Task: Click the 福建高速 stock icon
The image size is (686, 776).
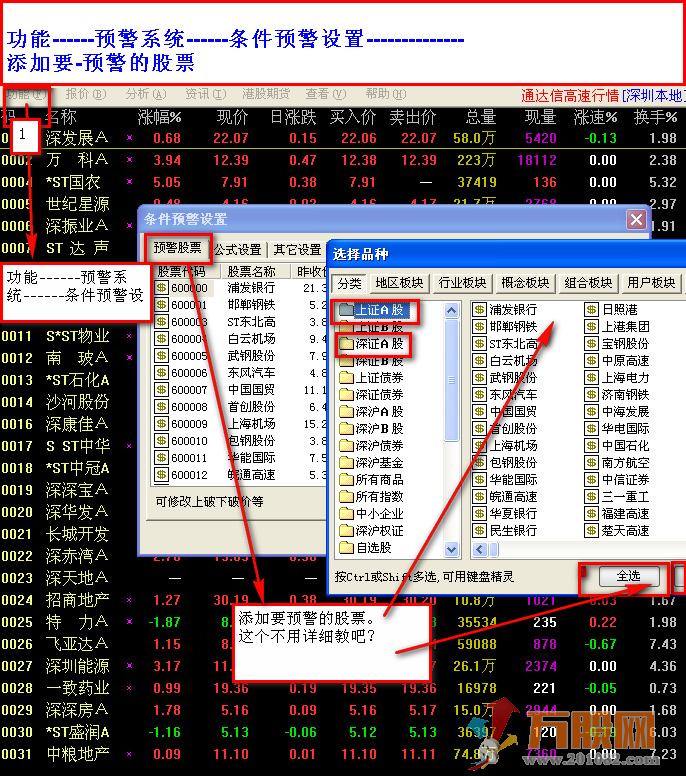Action: point(591,514)
